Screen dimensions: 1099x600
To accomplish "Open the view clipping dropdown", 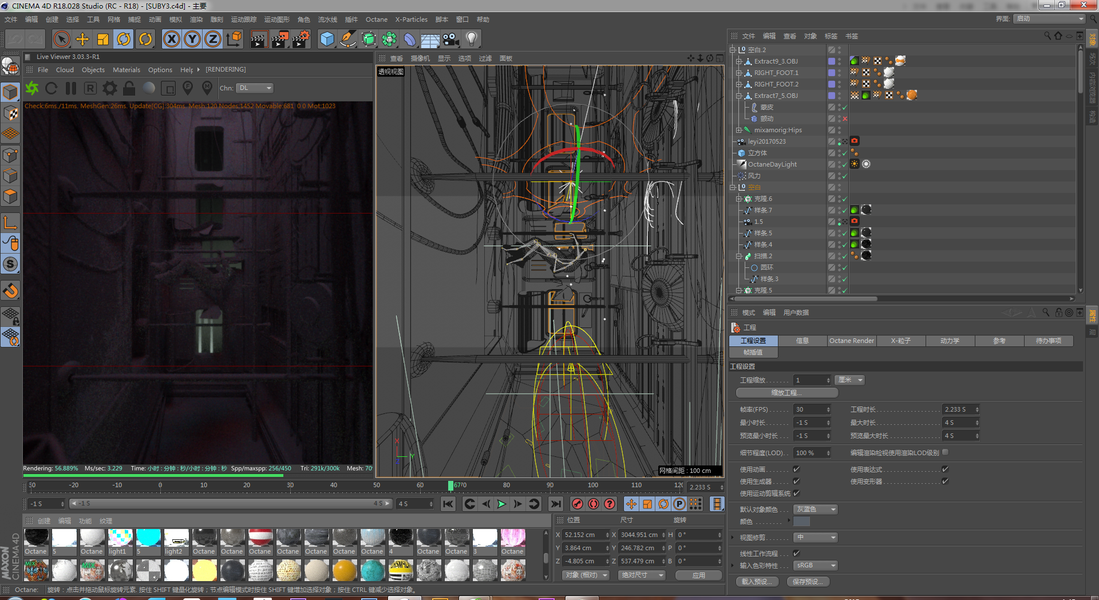I will click(x=815, y=538).
